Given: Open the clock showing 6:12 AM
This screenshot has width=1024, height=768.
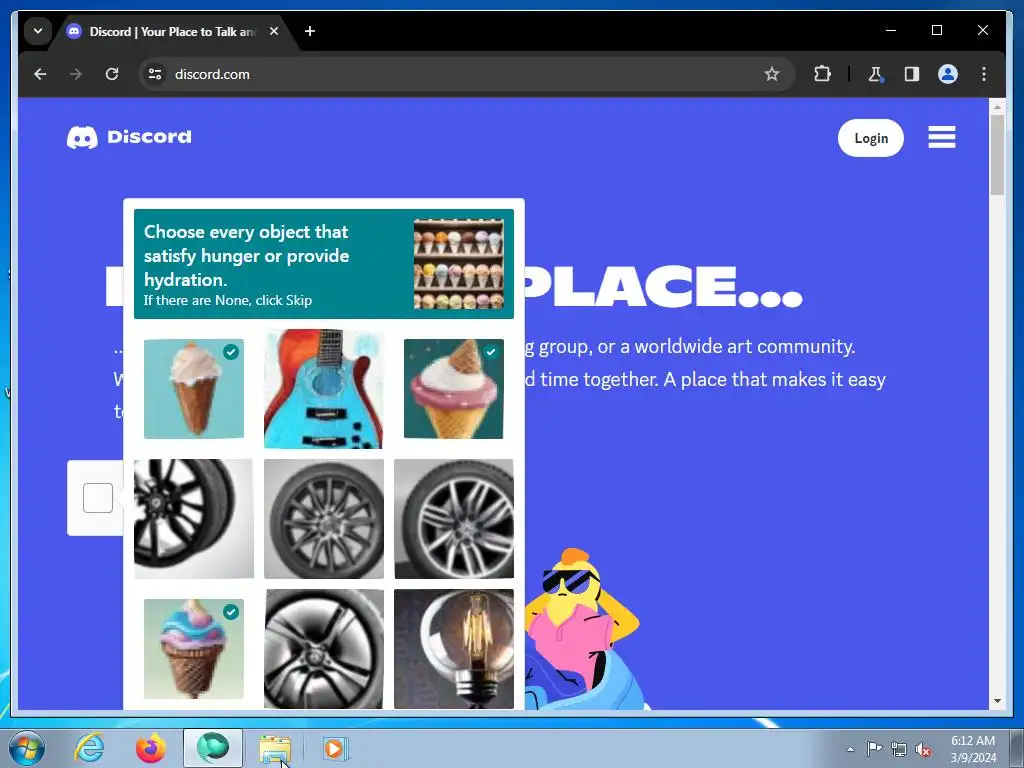Looking at the screenshot, I should 973,749.
